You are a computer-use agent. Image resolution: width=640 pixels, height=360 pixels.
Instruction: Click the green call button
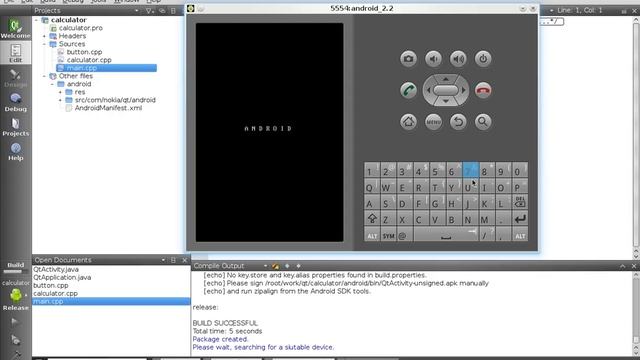coord(408,90)
